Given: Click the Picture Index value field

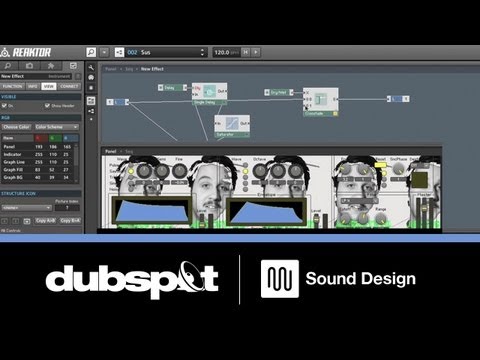Looking at the screenshot, I should [x=67, y=208].
